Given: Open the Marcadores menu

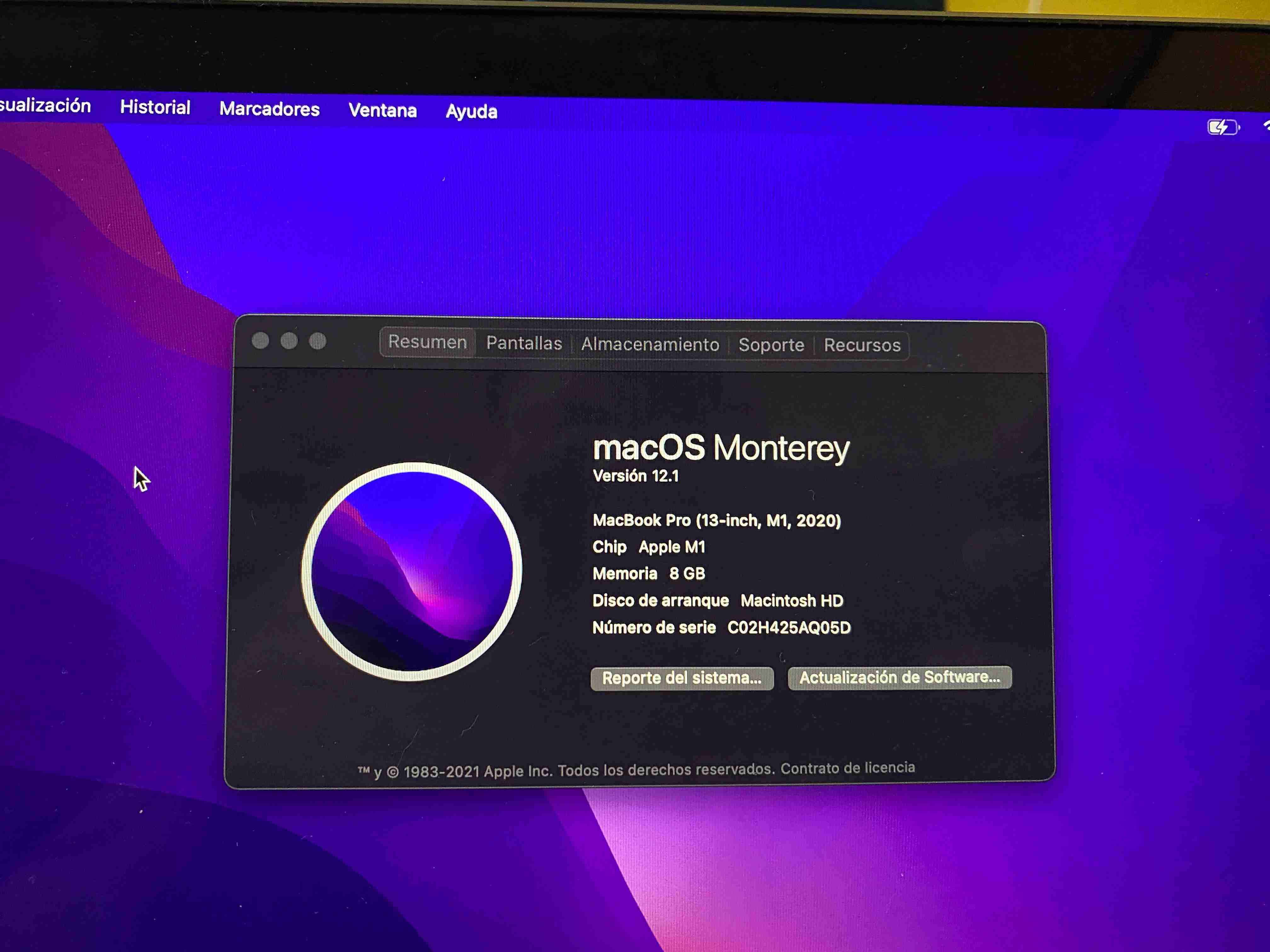Looking at the screenshot, I should coord(269,109).
